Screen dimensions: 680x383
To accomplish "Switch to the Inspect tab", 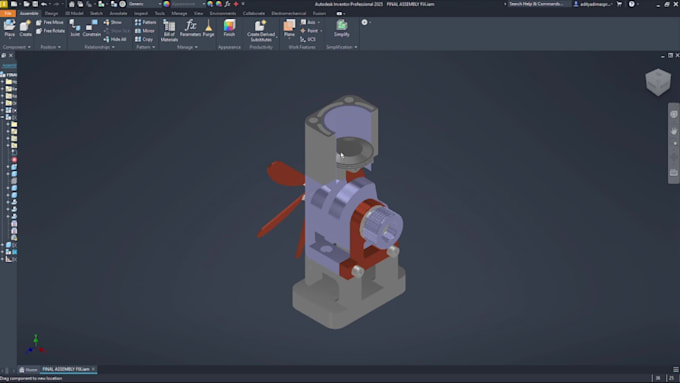I will click(x=141, y=13).
